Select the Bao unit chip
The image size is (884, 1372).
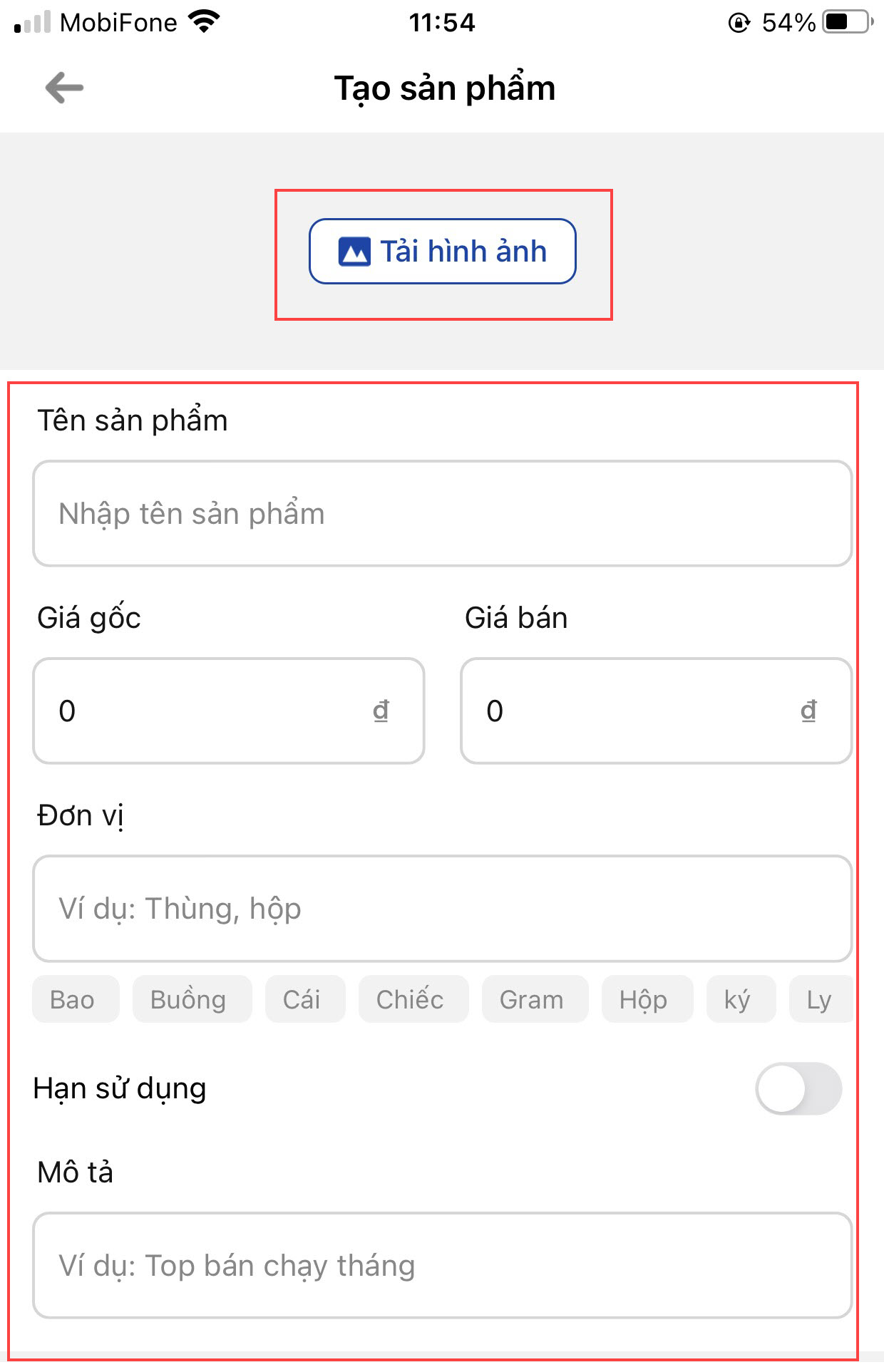tap(73, 999)
